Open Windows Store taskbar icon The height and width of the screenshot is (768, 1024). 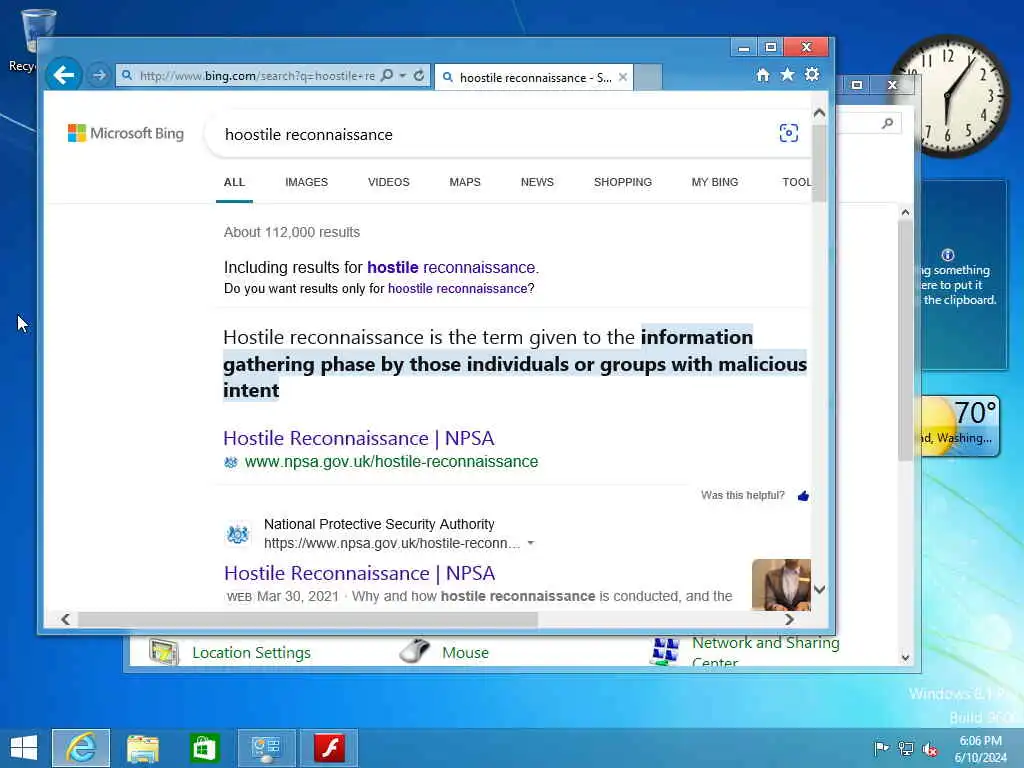(x=204, y=748)
